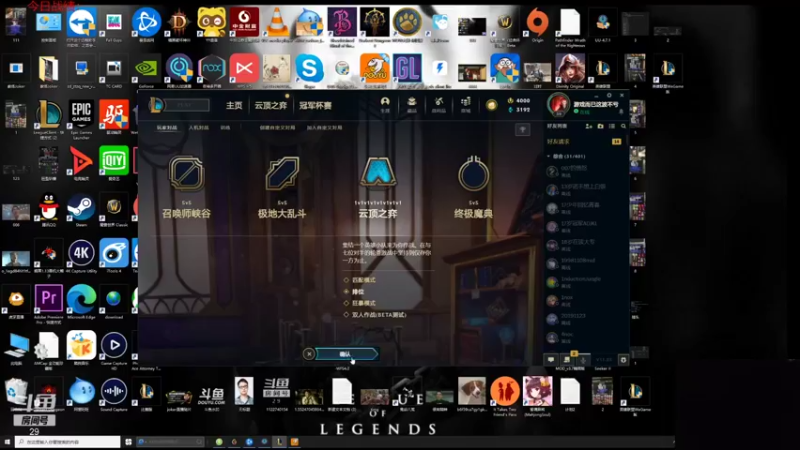Switch to the 人机对战 sub-tab
The width and height of the screenshot is (800, 450).
click(x=198, y=128)
